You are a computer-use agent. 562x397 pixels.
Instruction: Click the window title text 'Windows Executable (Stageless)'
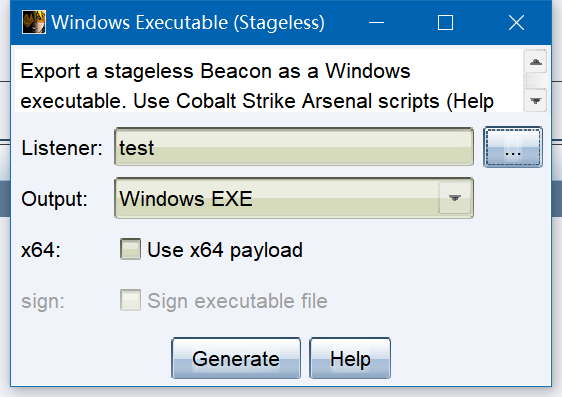(188, 22)
